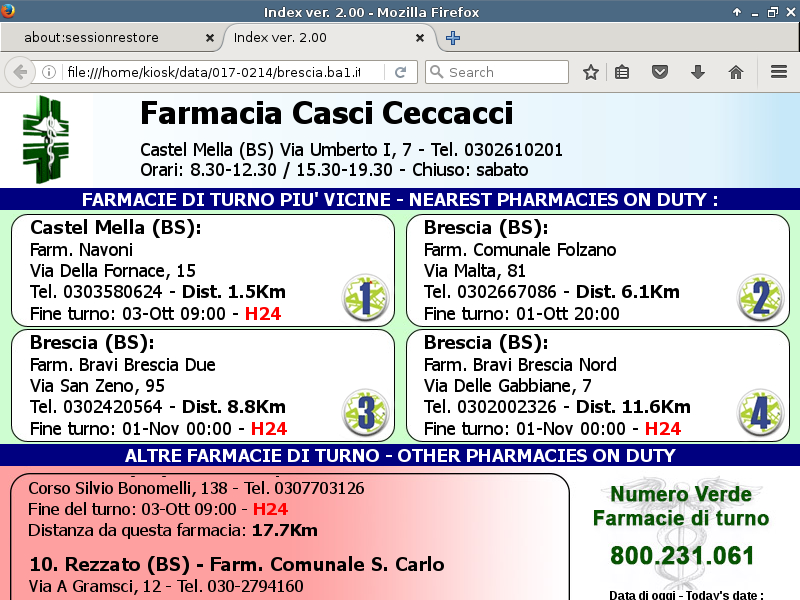Click the number 4 map badge
Image resolution: width=800 pixels, height=600 pixels.
click(x=760, y=412)
